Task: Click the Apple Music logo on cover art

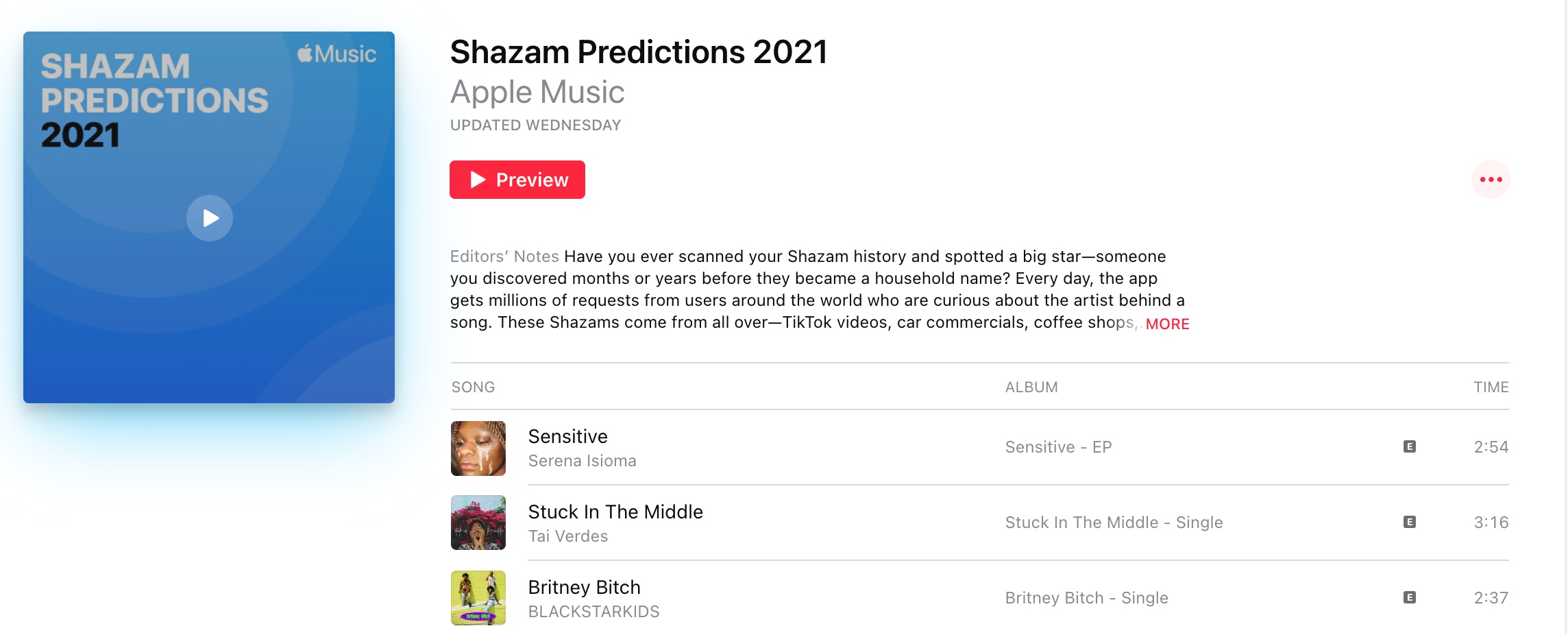Action: click(336, 54)
